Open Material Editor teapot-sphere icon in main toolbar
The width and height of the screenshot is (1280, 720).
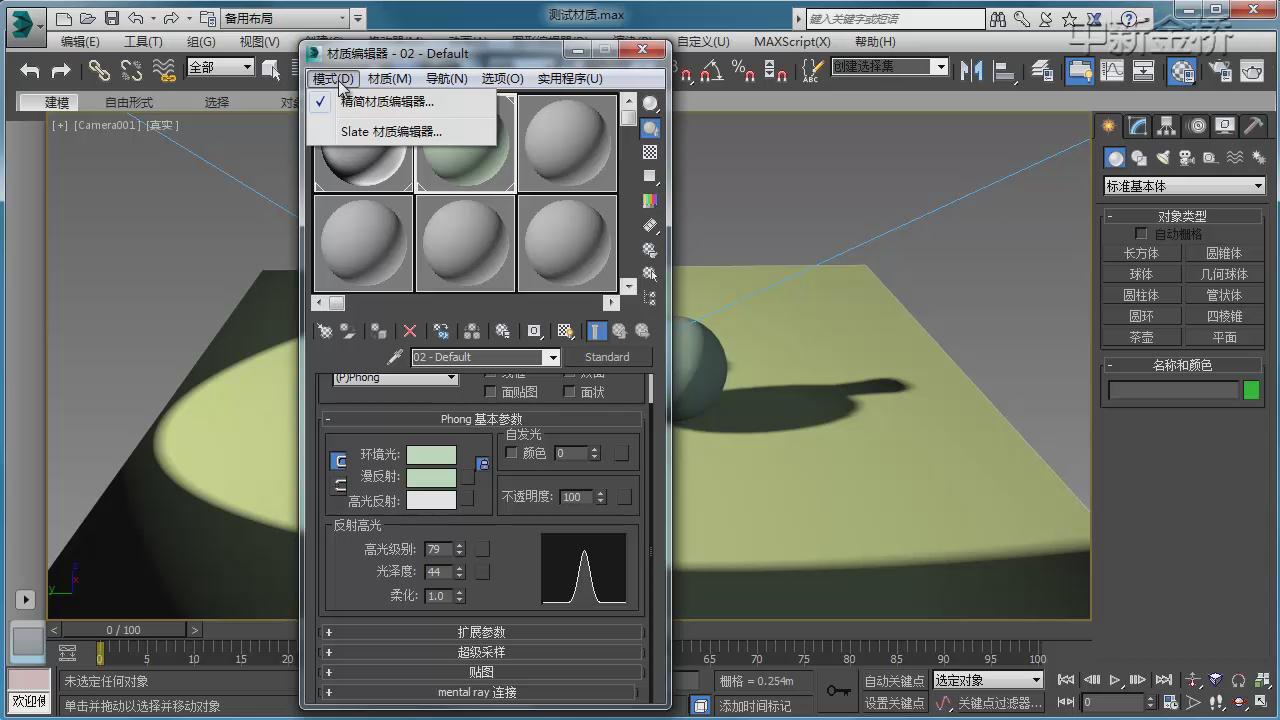pos(1182,70)
